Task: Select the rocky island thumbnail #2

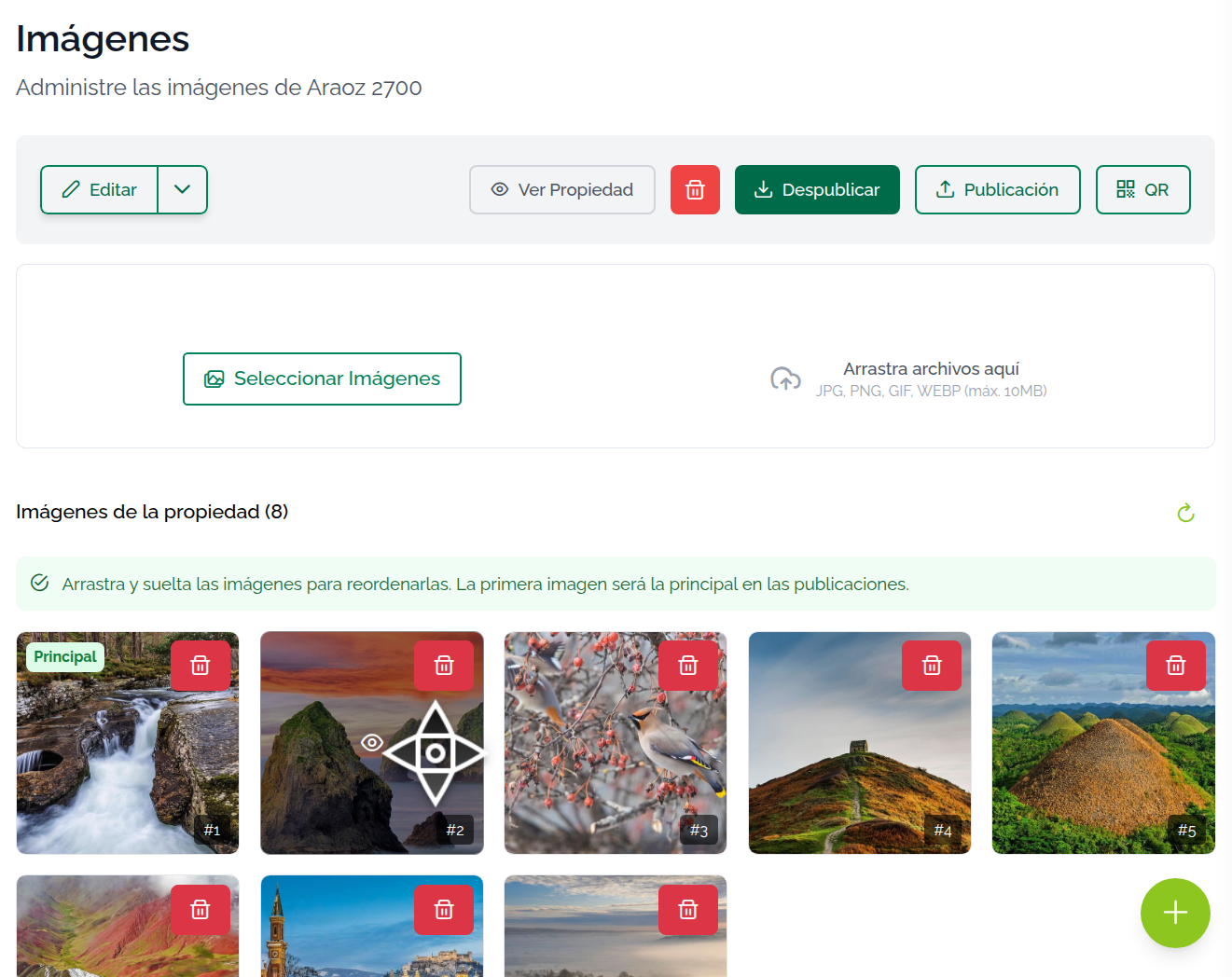Action: pos(372,743)
